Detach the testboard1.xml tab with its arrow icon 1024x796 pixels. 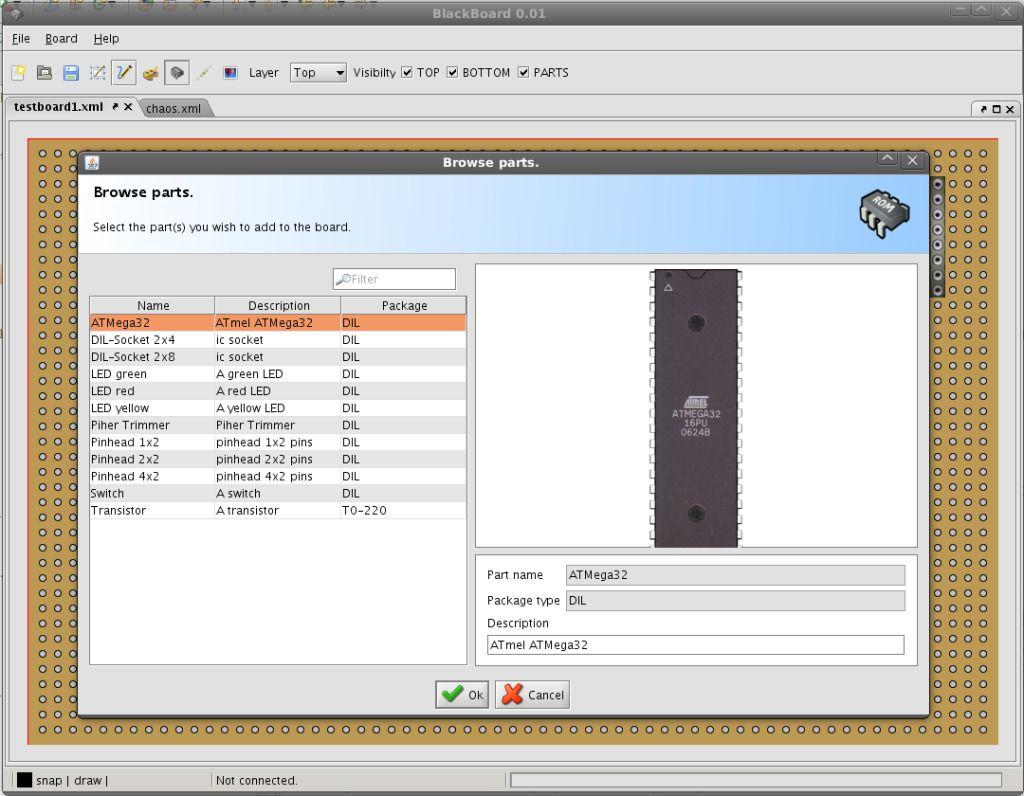pos(115,106)
